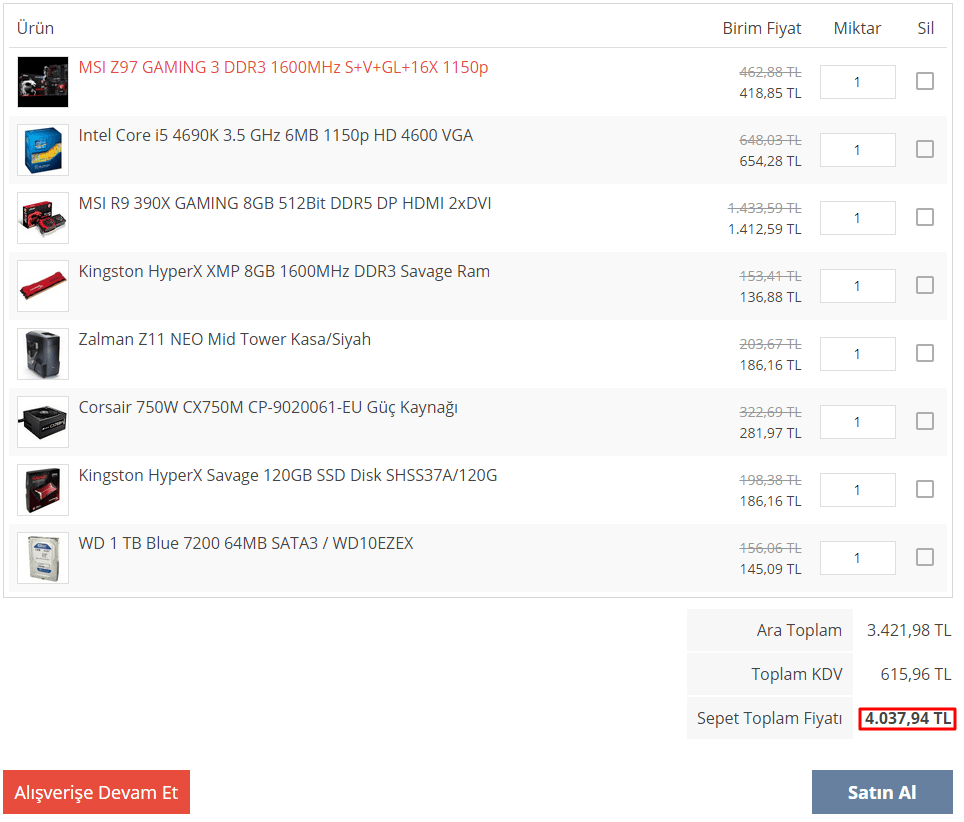This screenshot has height=822, width=964.
Task: Focus quantity field for Kingston HyperX XMP RAM
Action: coord(858,286)
